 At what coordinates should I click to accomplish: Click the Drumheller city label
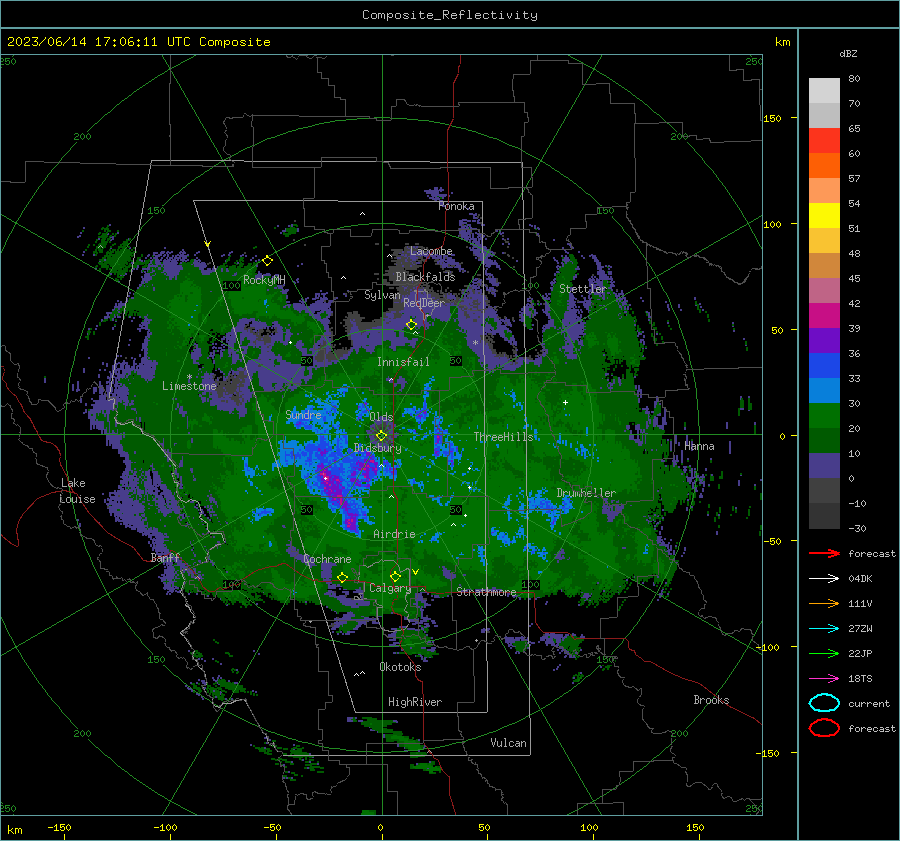(586, 493)
